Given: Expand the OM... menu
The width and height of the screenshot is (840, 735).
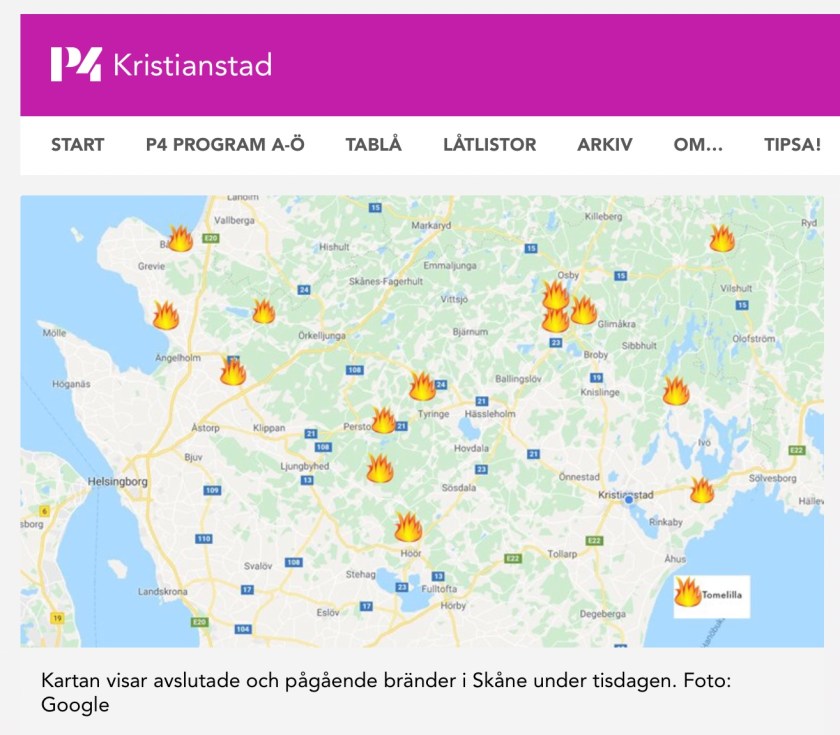Looking at the screenshot, I should (x=698, y=145).
